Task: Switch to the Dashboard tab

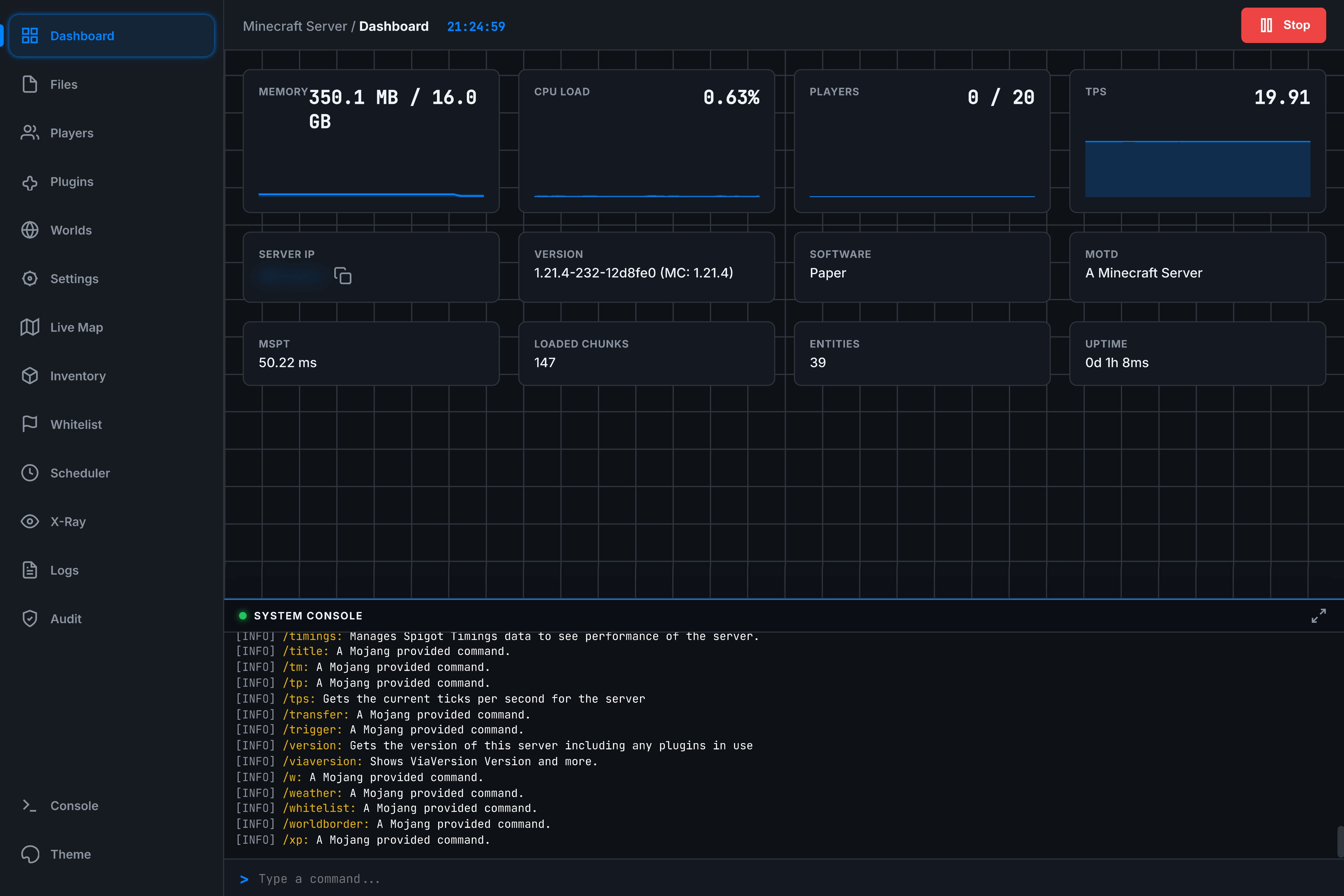Action: point(82,36)
